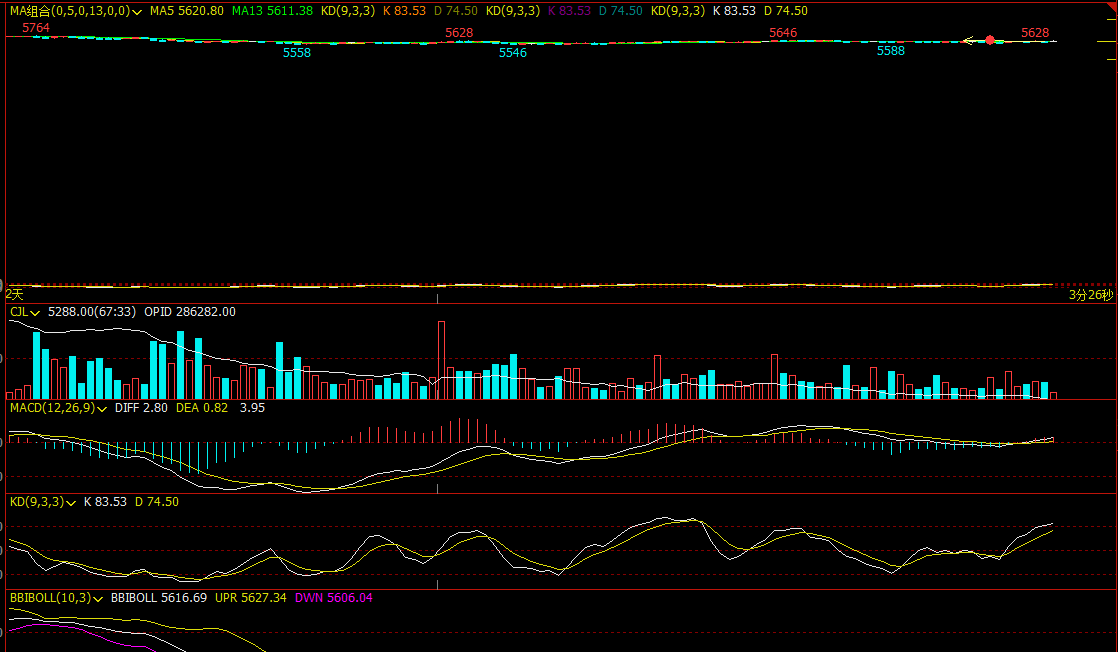
Task: Open the MA组合 indicator dropdown arrow
Action: [137, 11]
